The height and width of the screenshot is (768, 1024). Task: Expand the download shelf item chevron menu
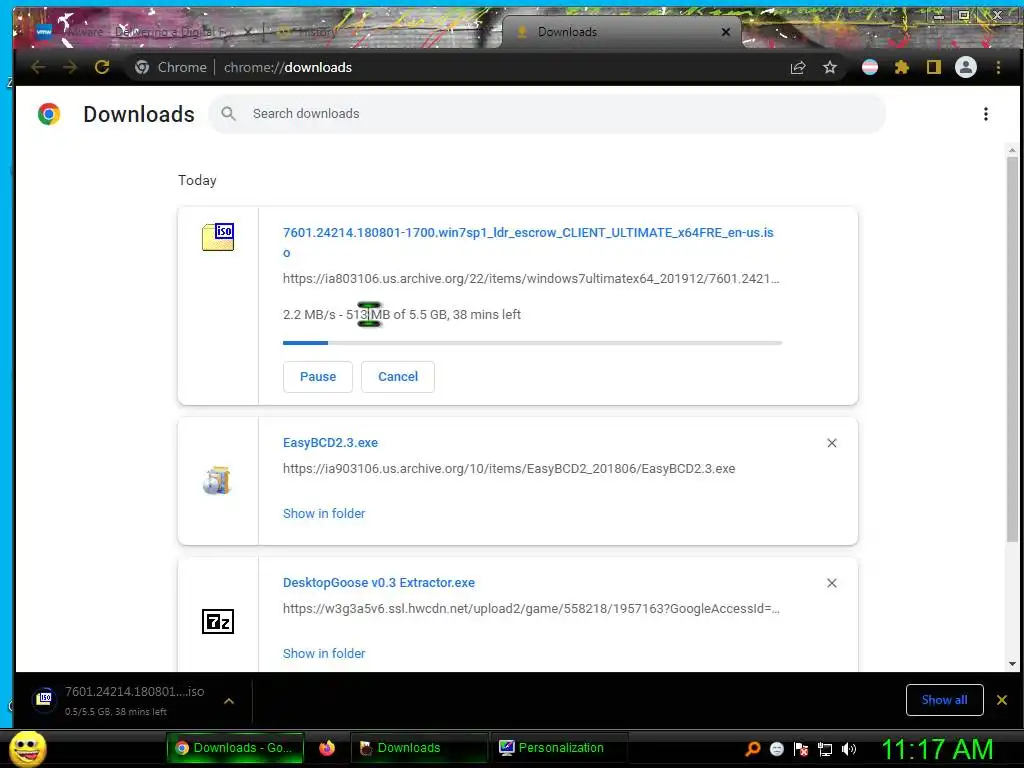point(229,701)
